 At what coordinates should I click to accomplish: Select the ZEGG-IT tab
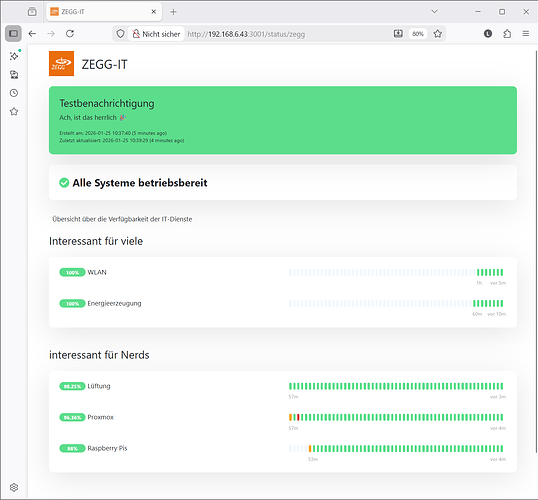pos(100,12)
